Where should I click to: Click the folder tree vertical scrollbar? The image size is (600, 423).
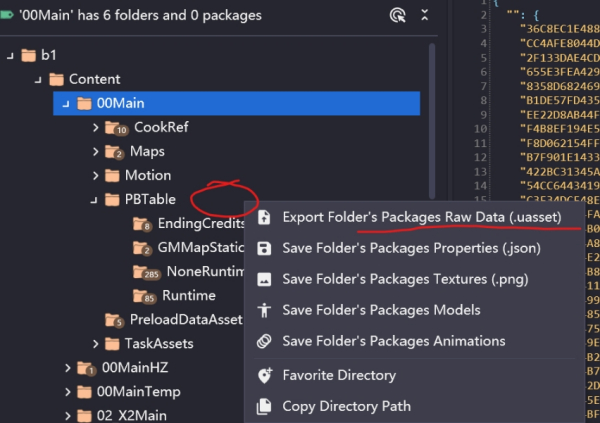click(432, 121)
